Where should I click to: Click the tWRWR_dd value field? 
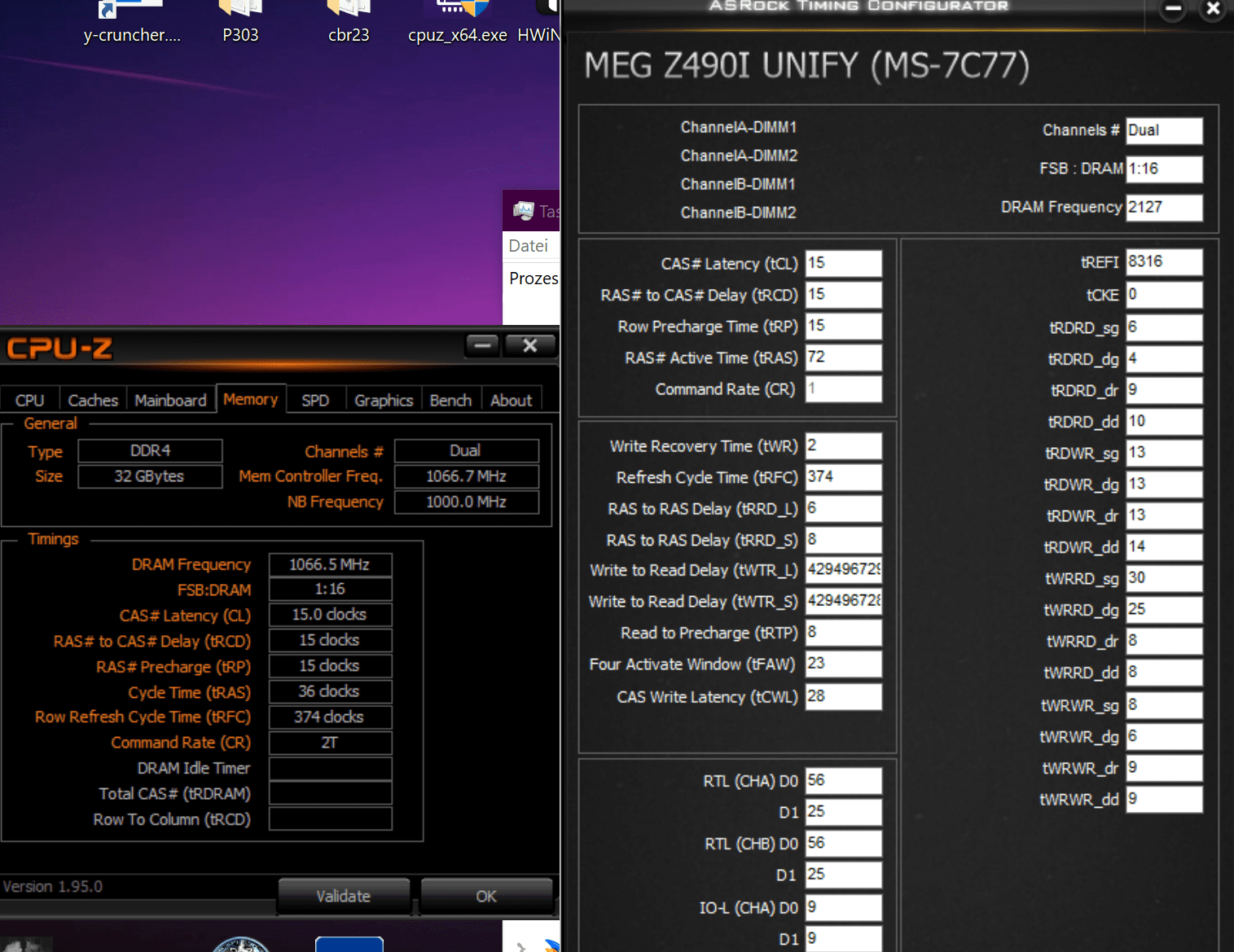coord(1165,799)
